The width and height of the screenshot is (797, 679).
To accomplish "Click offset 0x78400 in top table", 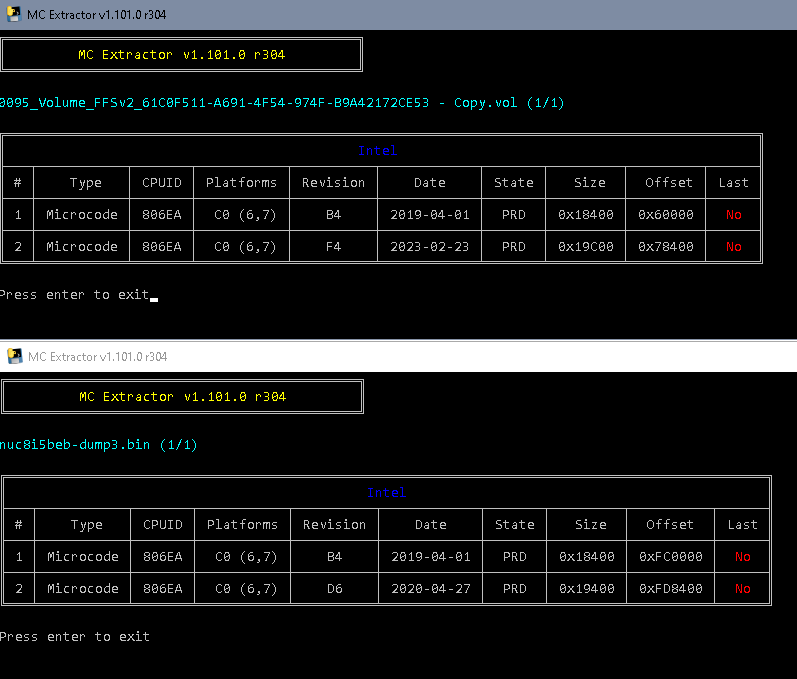I will tap(666, 246).
